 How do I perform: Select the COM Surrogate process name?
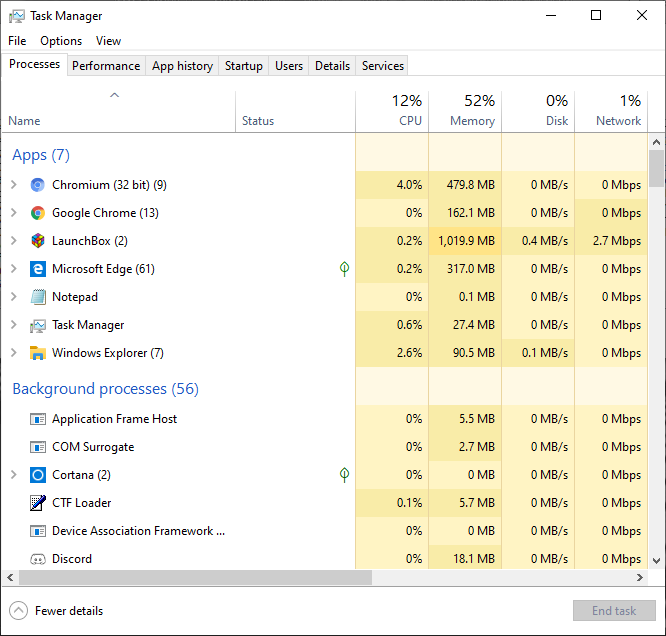(93, 447)
